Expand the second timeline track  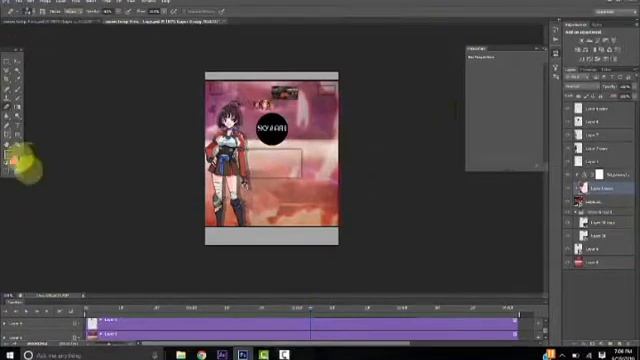[x=4, y=338]
